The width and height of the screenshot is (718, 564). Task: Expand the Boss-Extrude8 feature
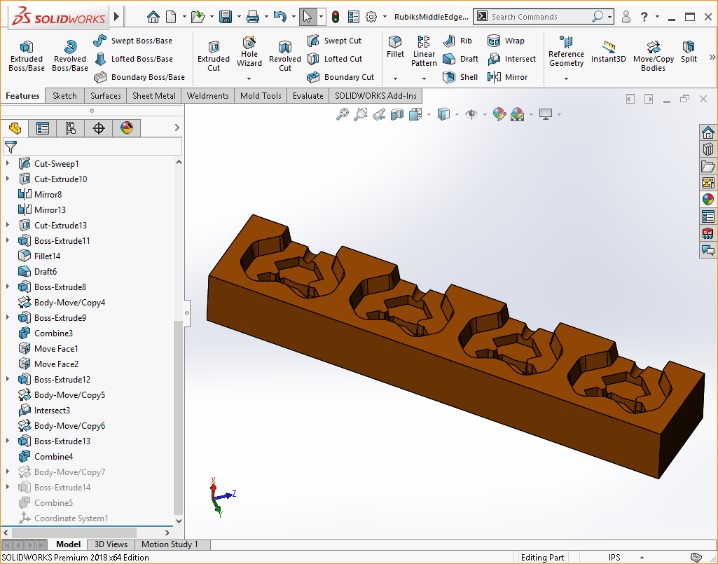click(7, 286)
